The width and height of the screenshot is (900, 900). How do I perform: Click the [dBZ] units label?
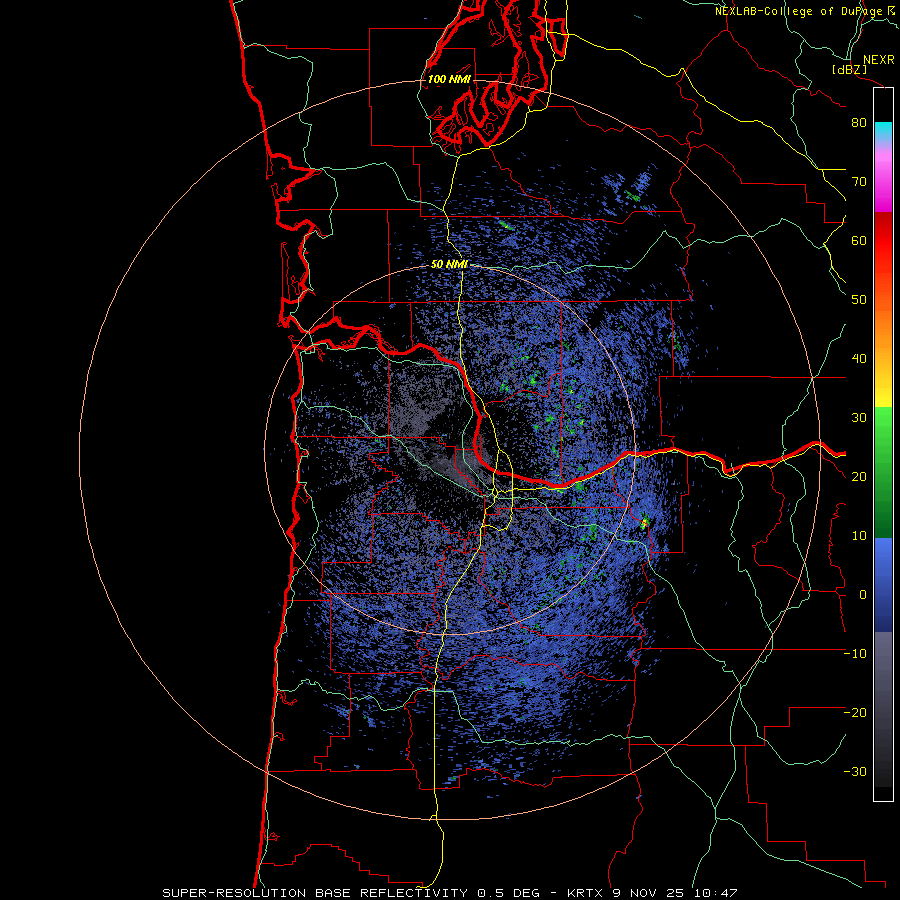(x=849, y=69)
